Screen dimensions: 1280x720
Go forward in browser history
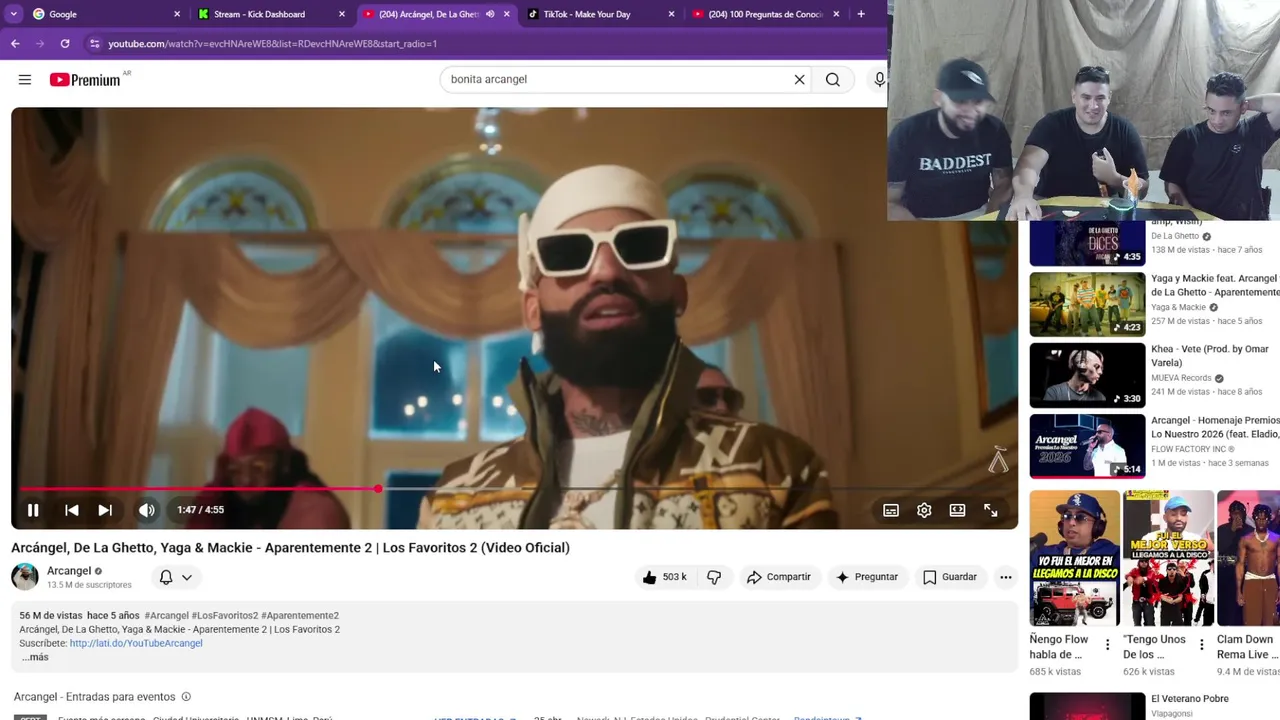[x=40, y=44]
